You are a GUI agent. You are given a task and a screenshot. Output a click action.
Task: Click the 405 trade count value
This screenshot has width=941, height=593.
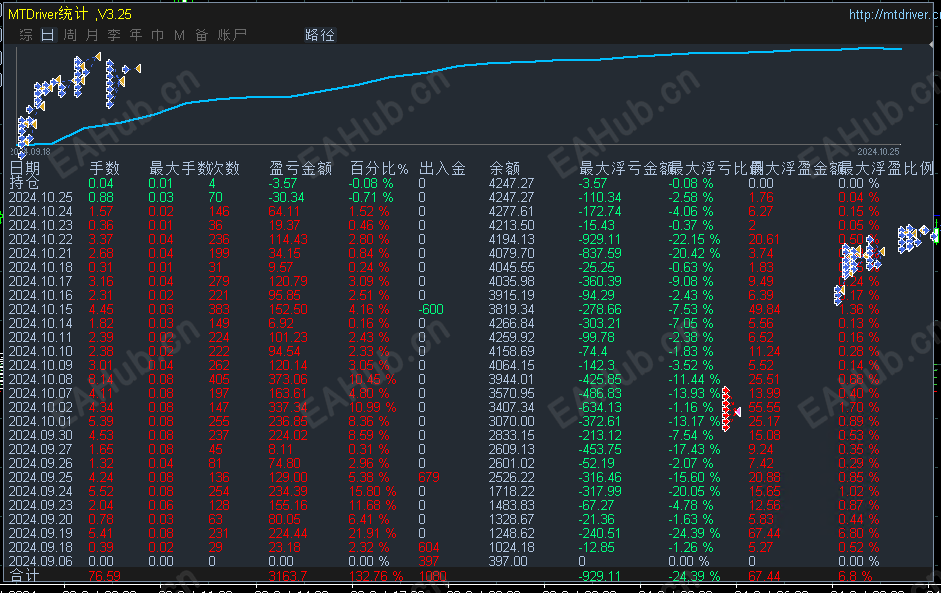(x=219, y=379)
